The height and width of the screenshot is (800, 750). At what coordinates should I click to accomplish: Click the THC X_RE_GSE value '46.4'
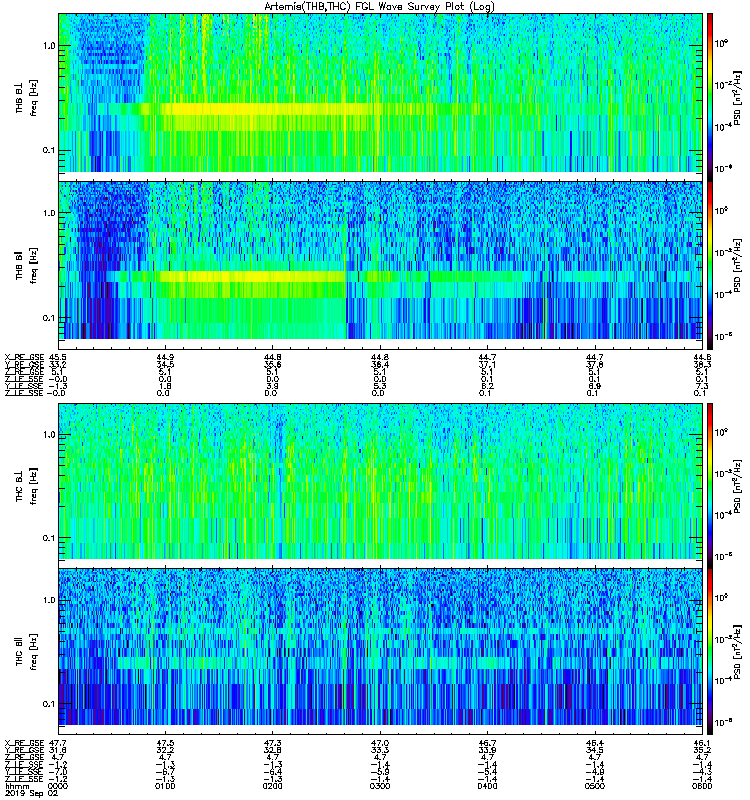pos(594,743)
